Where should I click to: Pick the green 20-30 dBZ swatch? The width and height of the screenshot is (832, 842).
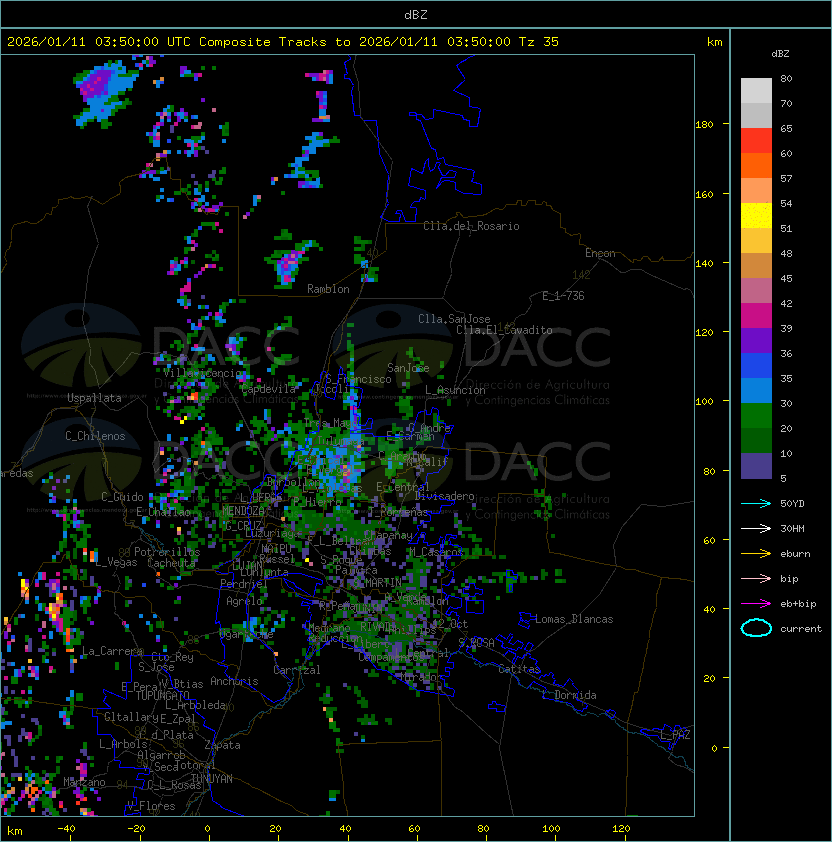click(x=756, y=416)
